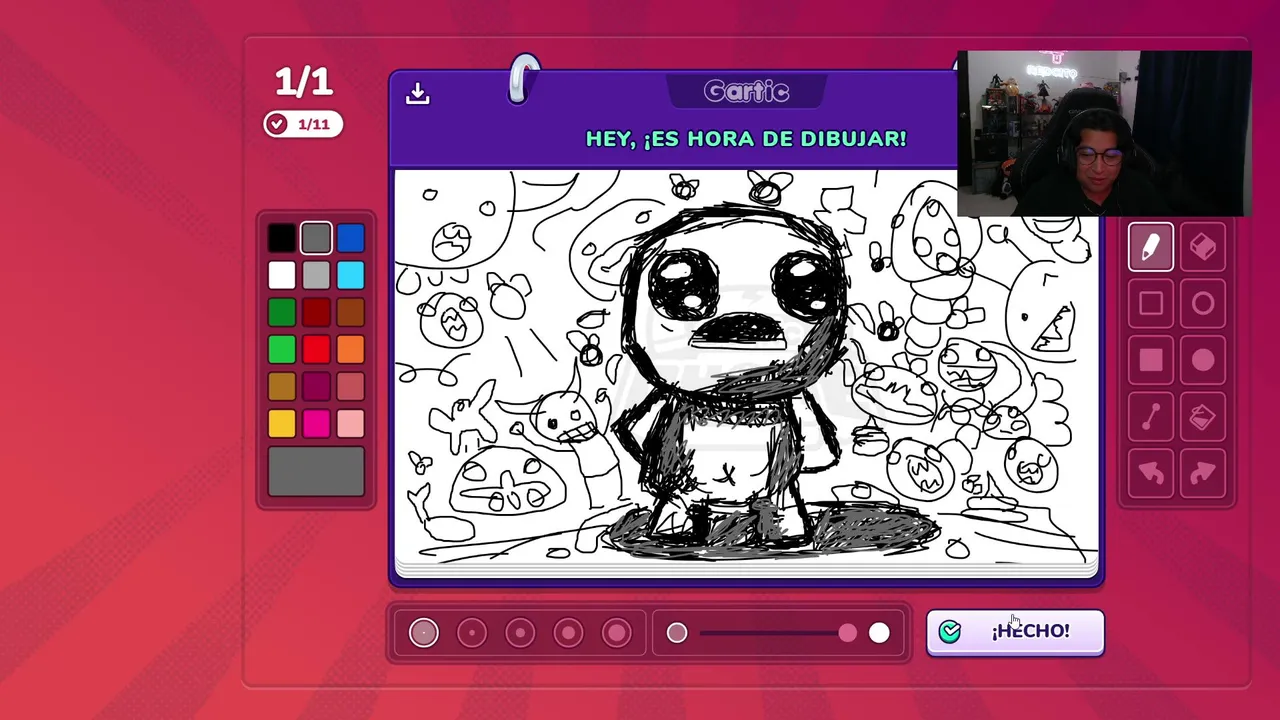Choose the empty ellipse shape tool

coord(1202,304)
